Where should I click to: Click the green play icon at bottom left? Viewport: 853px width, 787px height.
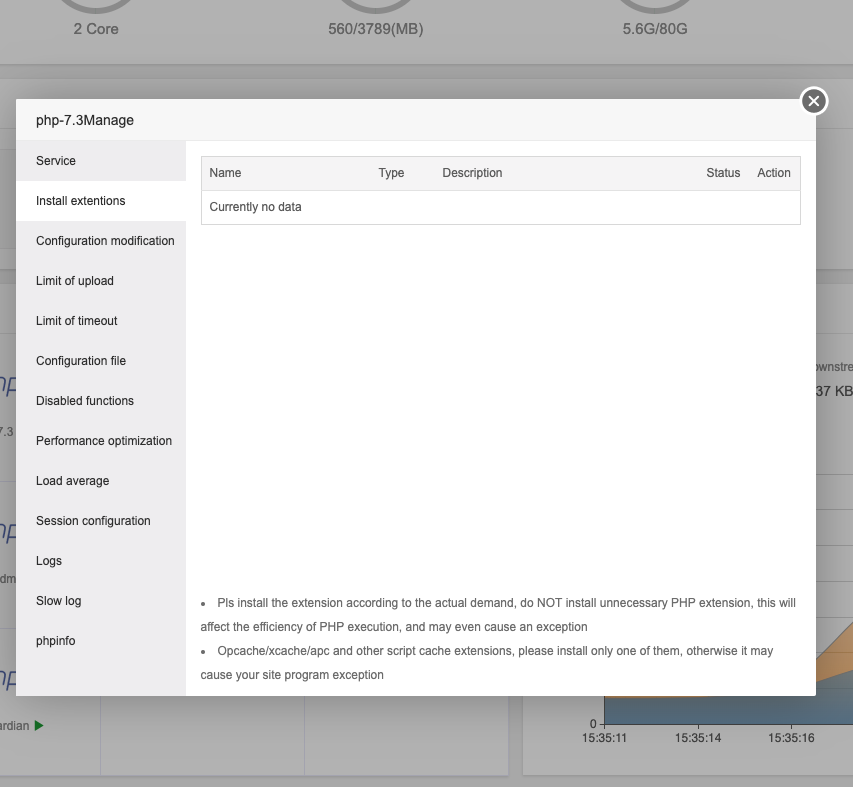coord(39,725)
